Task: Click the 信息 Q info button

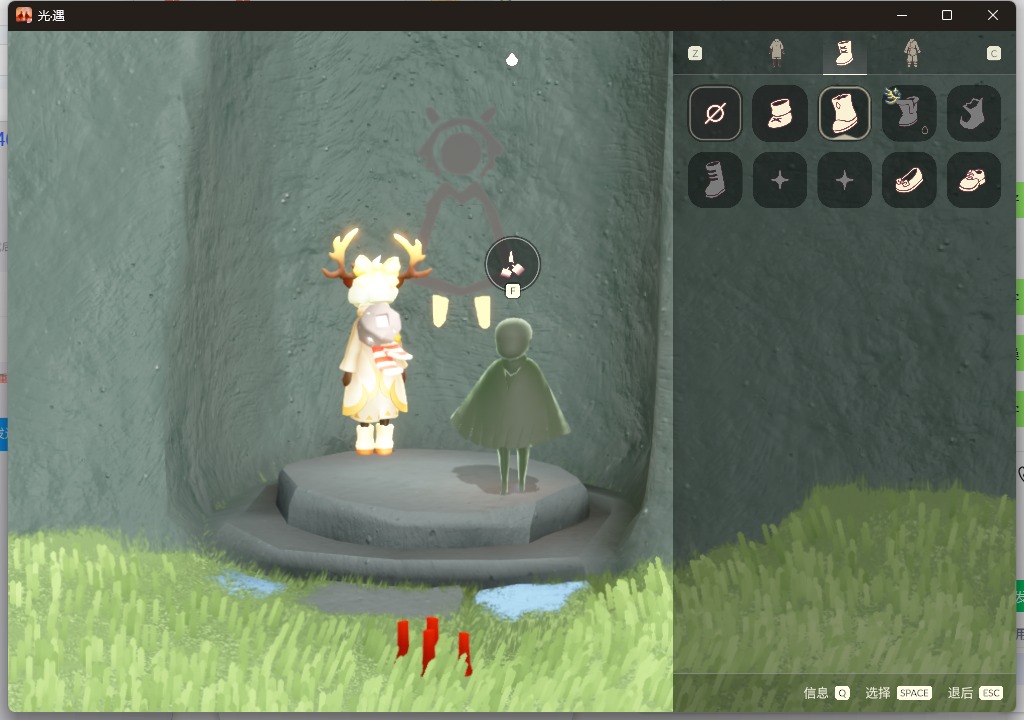Action: click(x=826, y=693)
